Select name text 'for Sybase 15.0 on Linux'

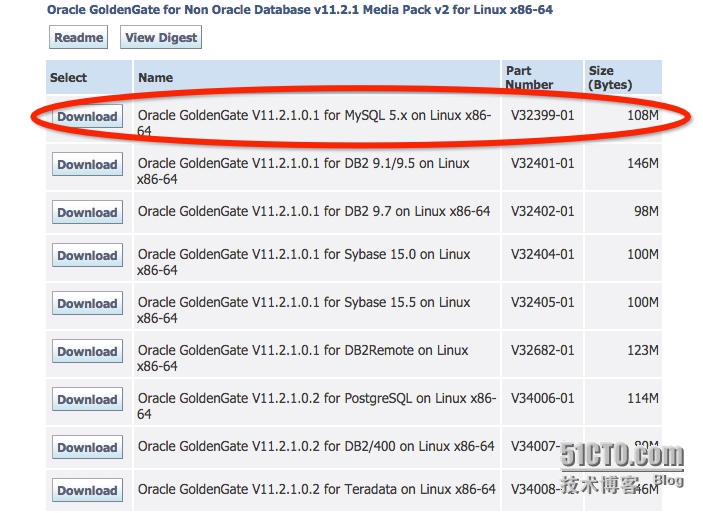397,254
